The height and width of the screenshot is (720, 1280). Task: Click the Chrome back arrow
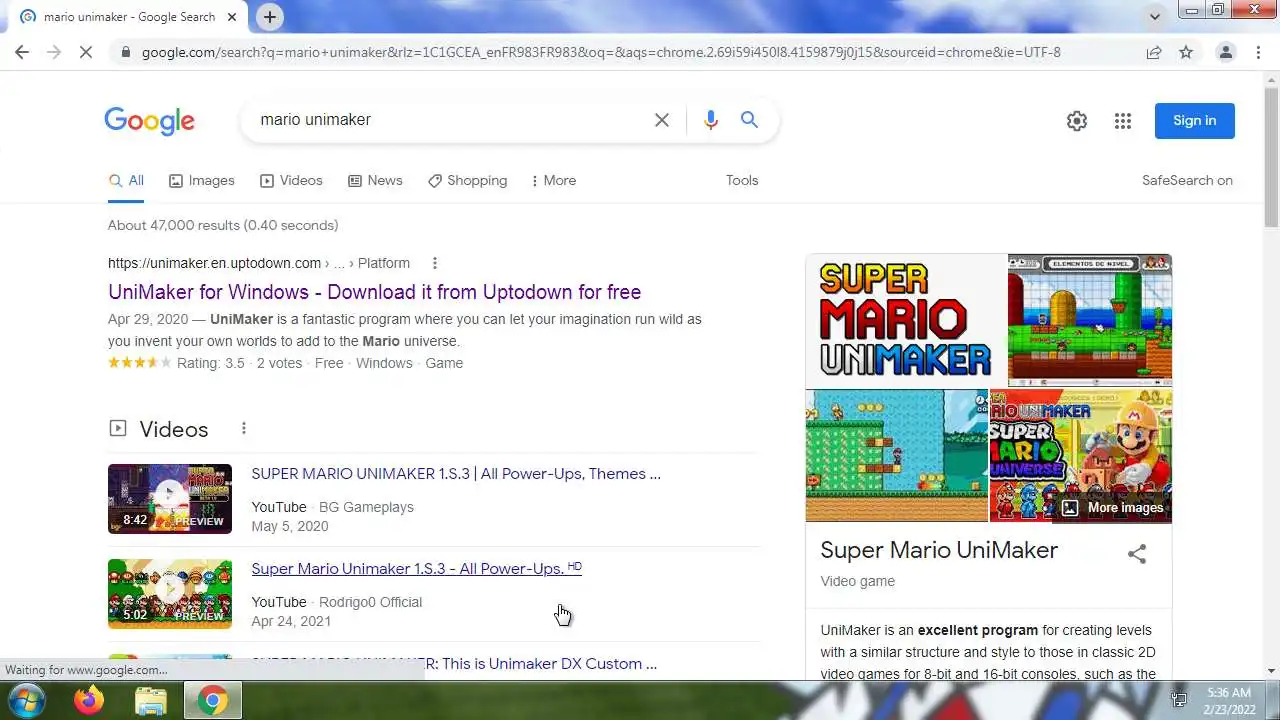(x=22, y=52)
